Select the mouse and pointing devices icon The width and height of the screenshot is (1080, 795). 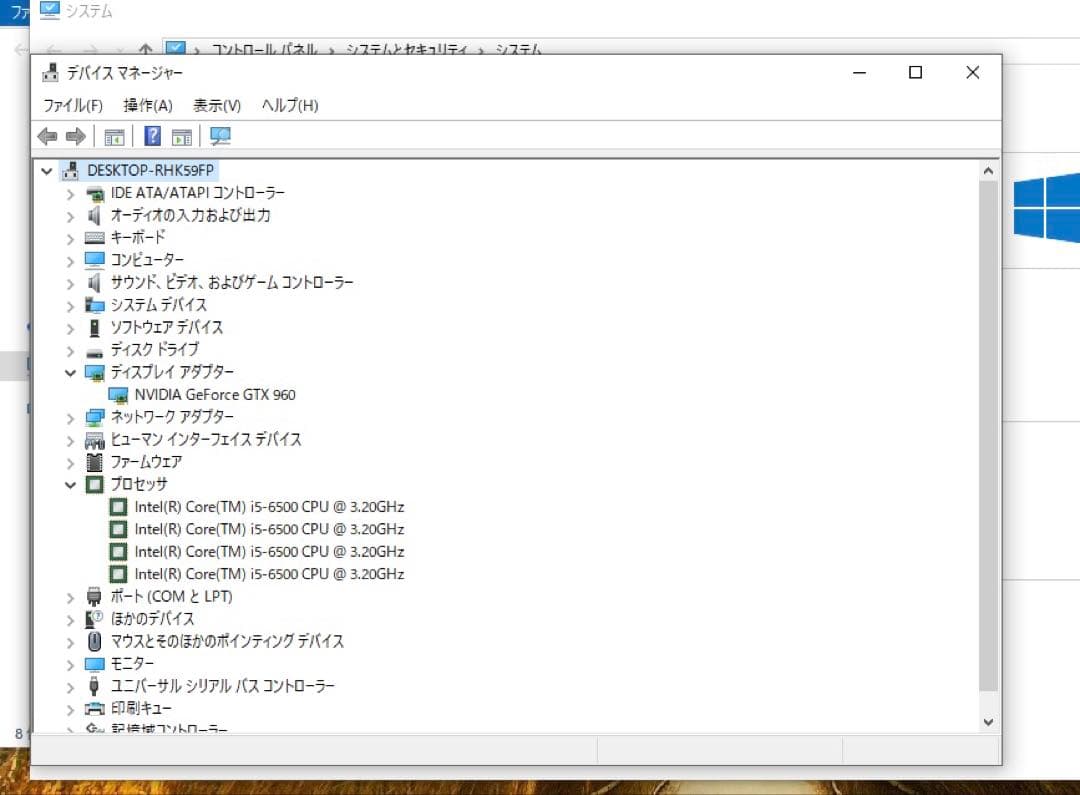[x=94, y=642]
